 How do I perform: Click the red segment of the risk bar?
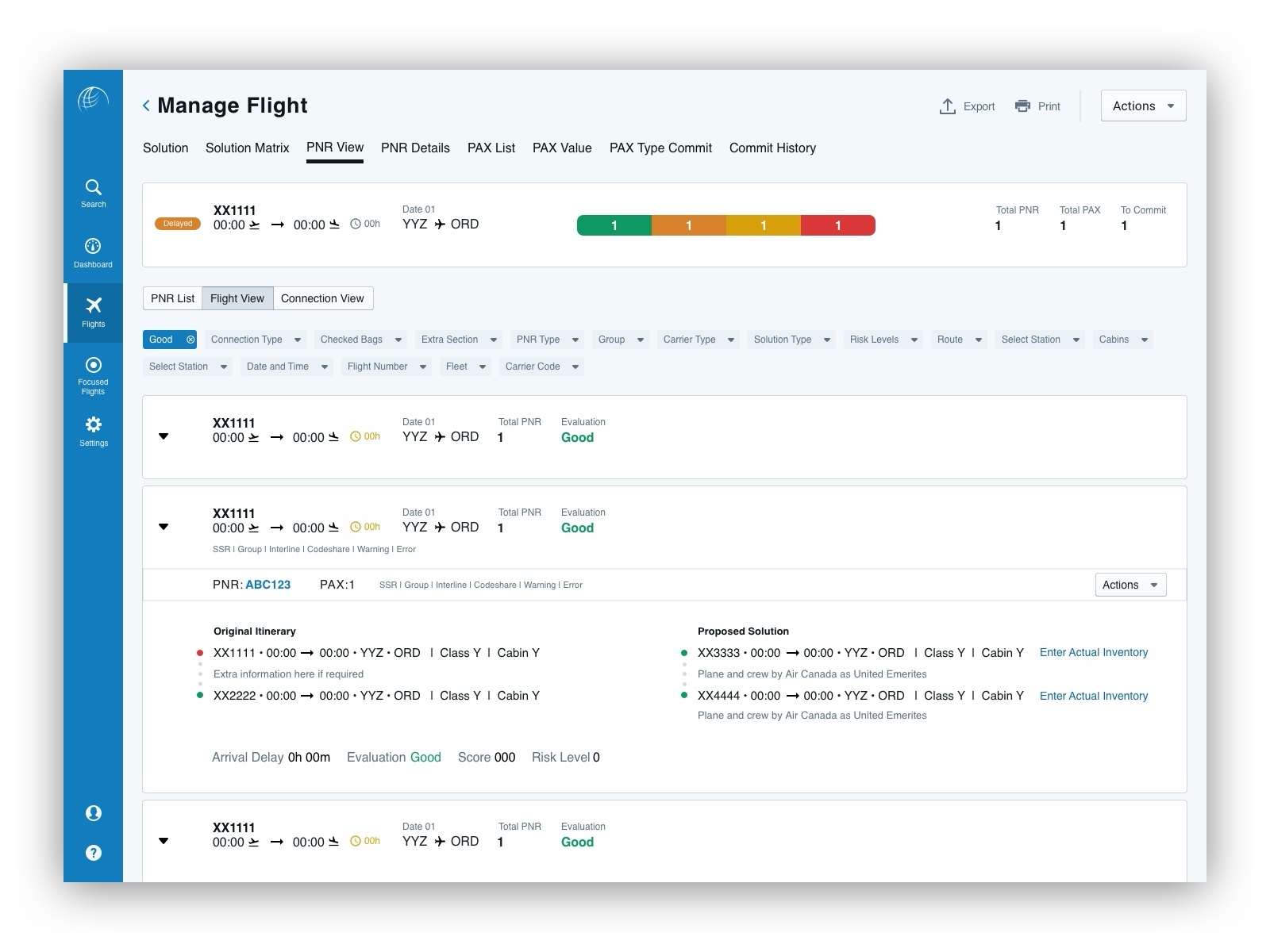(x=838, y=225)
